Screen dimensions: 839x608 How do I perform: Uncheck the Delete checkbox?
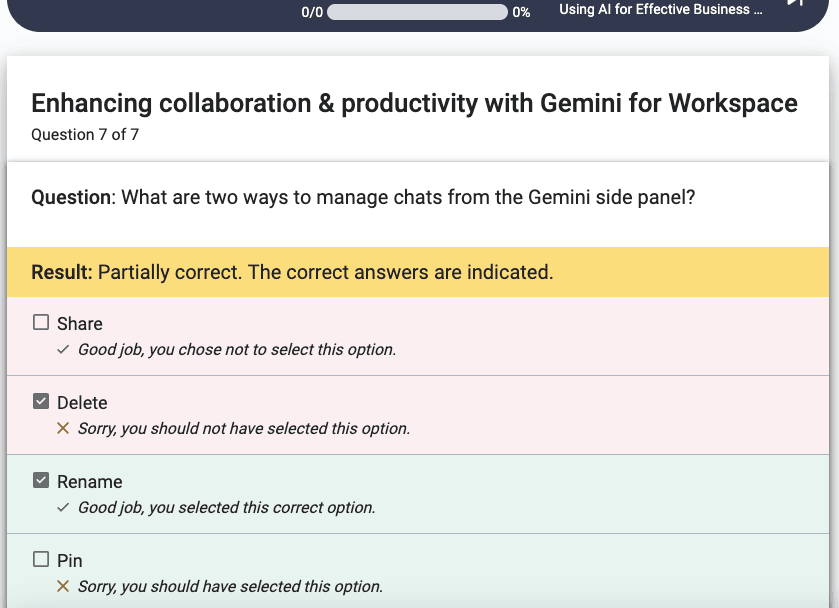pos(41,401)
